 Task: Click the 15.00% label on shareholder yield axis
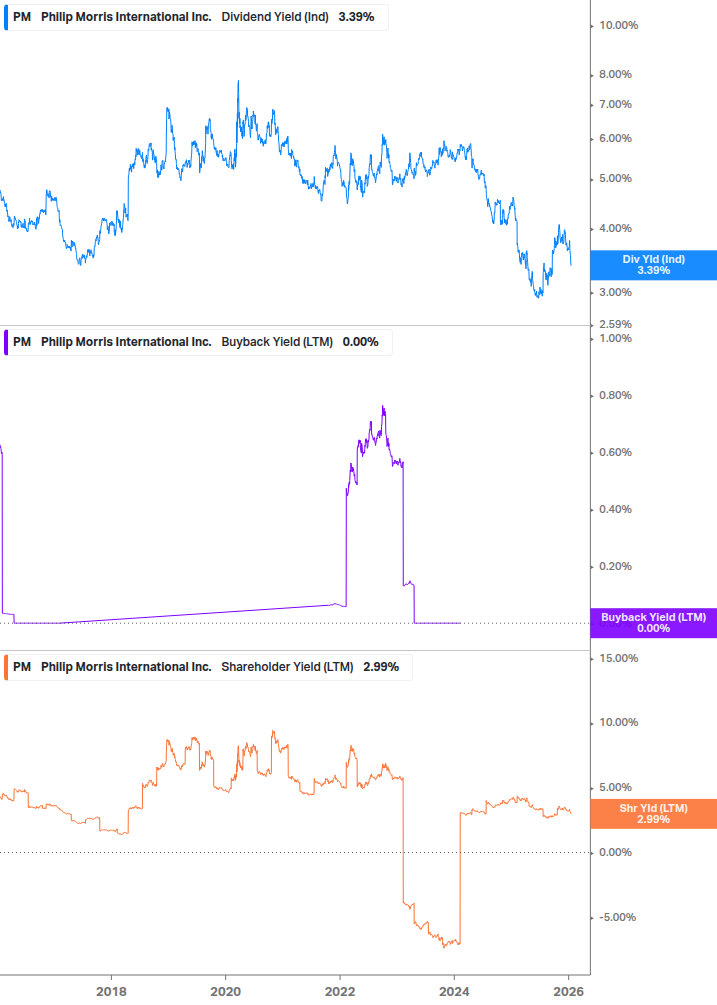(x=618, y=658)
